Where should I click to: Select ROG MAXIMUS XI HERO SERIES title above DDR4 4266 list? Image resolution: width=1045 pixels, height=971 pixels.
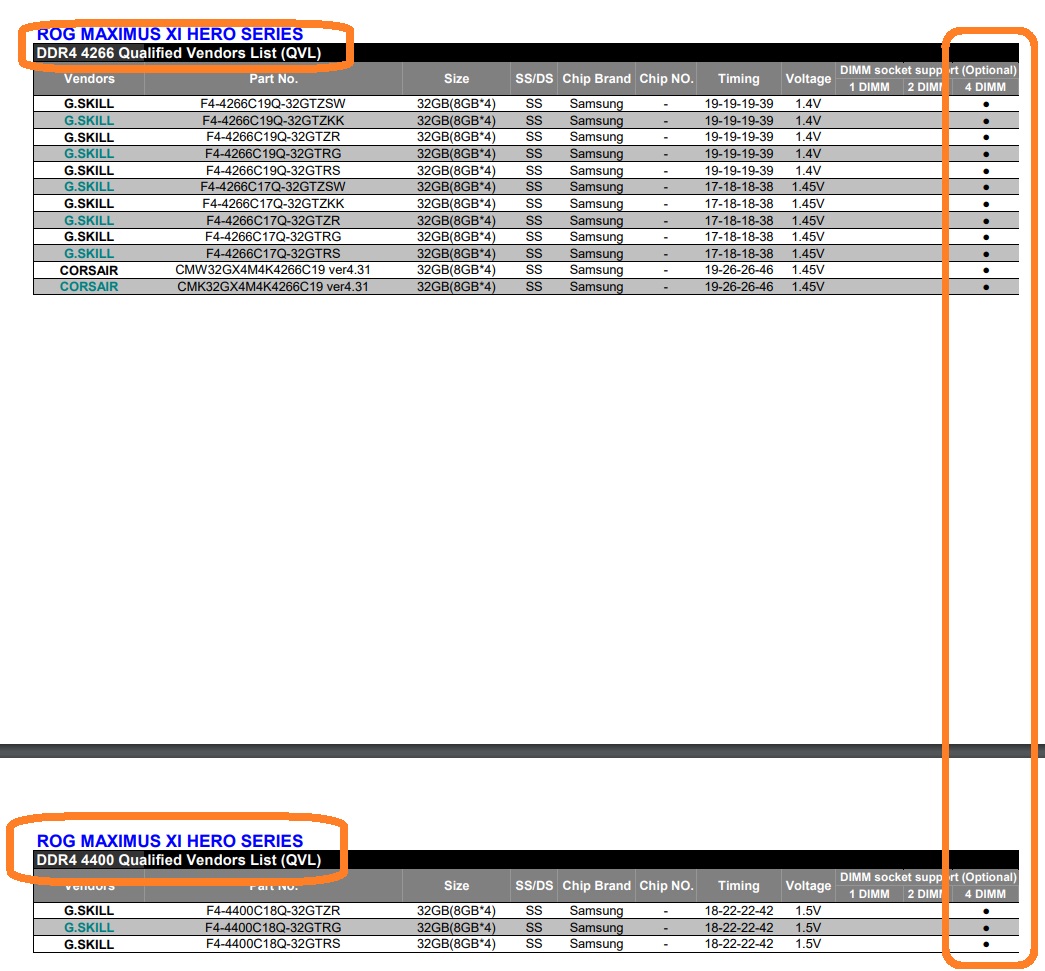[x=170, y=34]
